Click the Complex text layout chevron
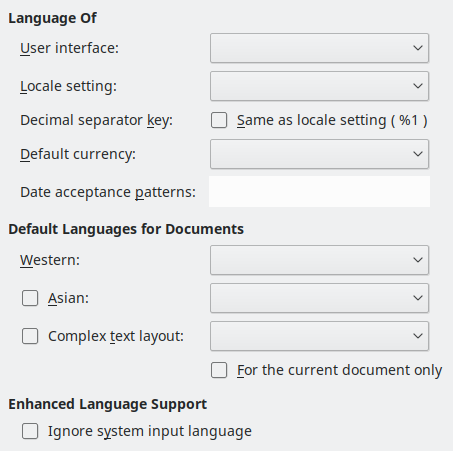The image size is (453, 451). (418, 336)
